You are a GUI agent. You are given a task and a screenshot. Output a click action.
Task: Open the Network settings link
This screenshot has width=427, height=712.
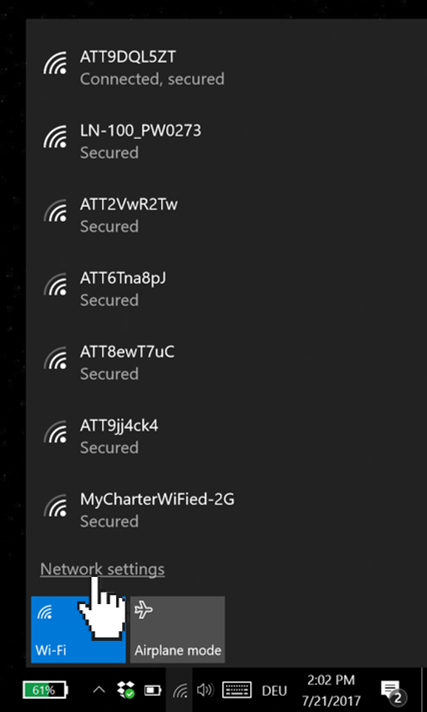(102, 569)
